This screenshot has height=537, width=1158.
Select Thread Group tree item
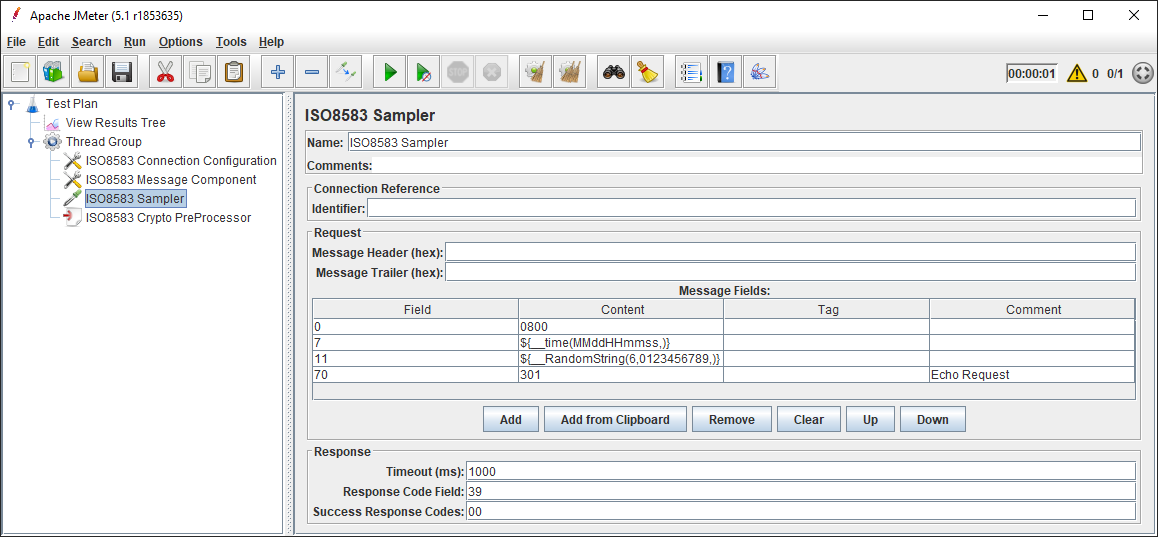(103, 142)
